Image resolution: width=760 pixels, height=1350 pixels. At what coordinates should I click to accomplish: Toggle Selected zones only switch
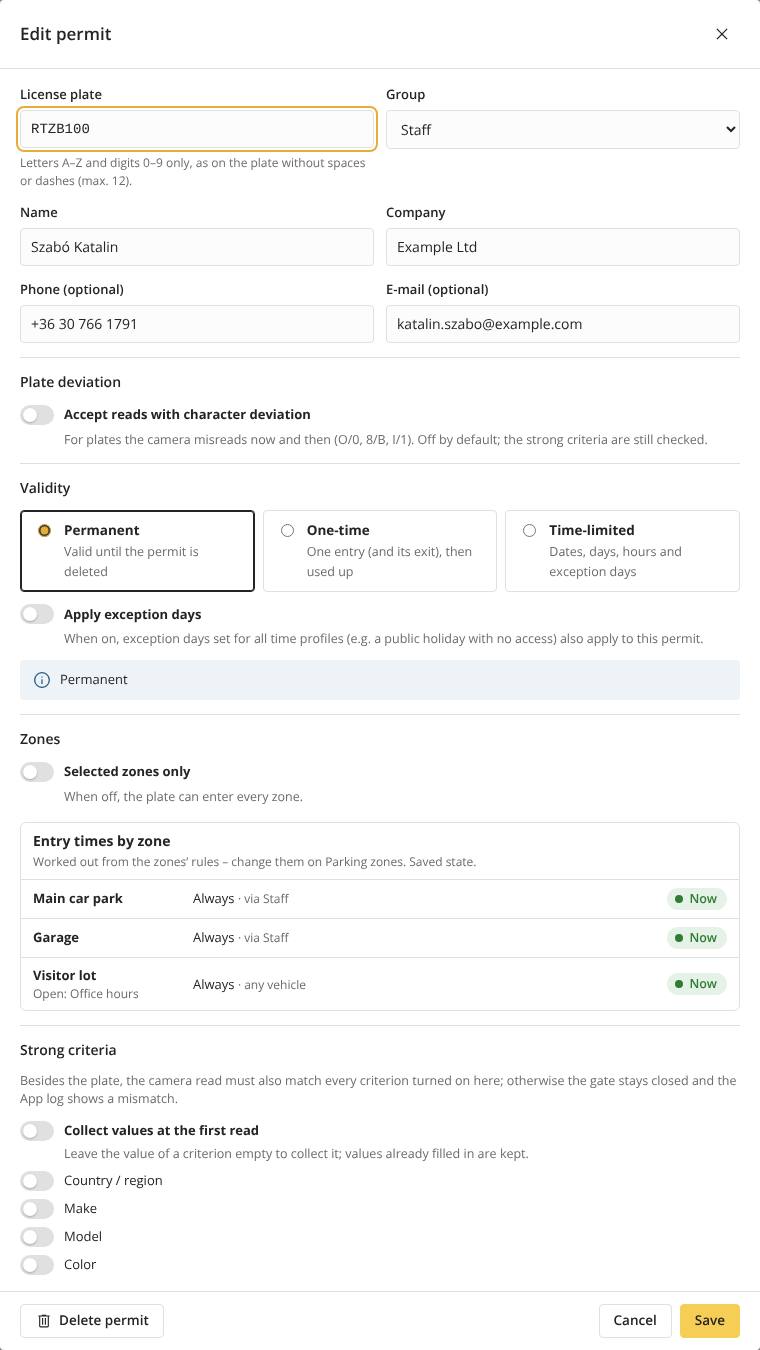click(x=37, y=771)
